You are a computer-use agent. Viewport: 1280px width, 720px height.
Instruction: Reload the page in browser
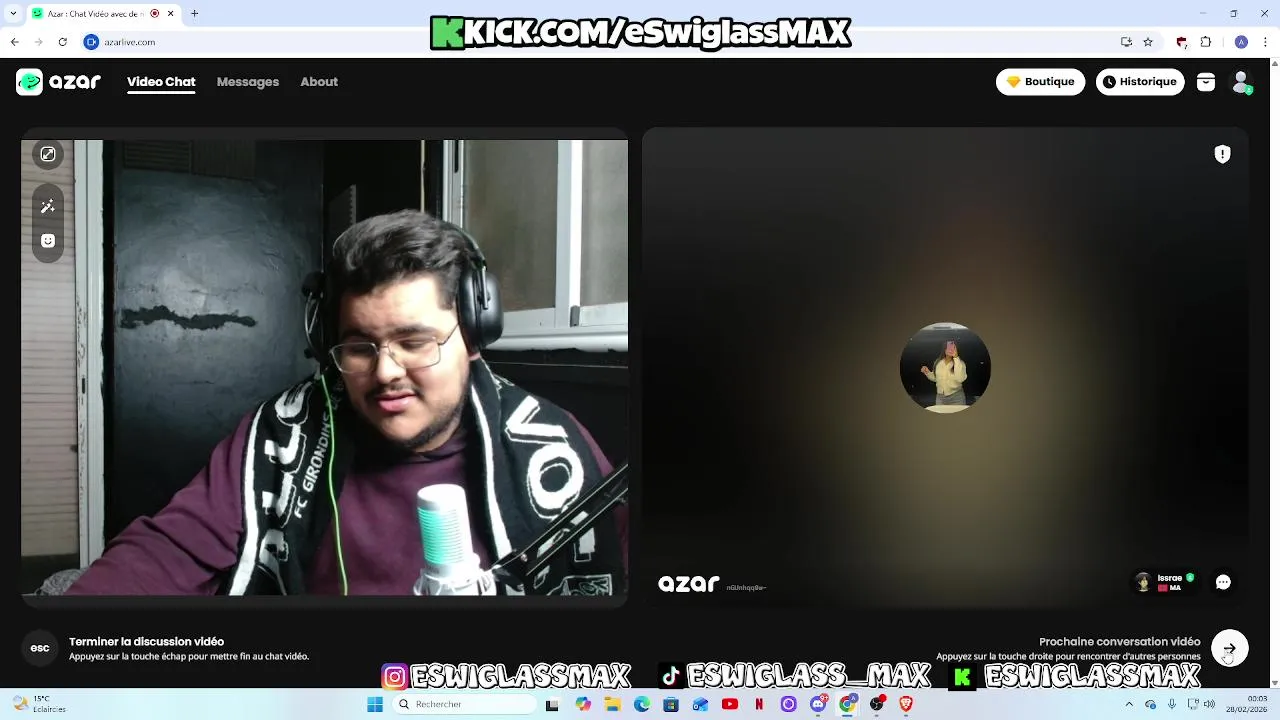tap(62, 42)
